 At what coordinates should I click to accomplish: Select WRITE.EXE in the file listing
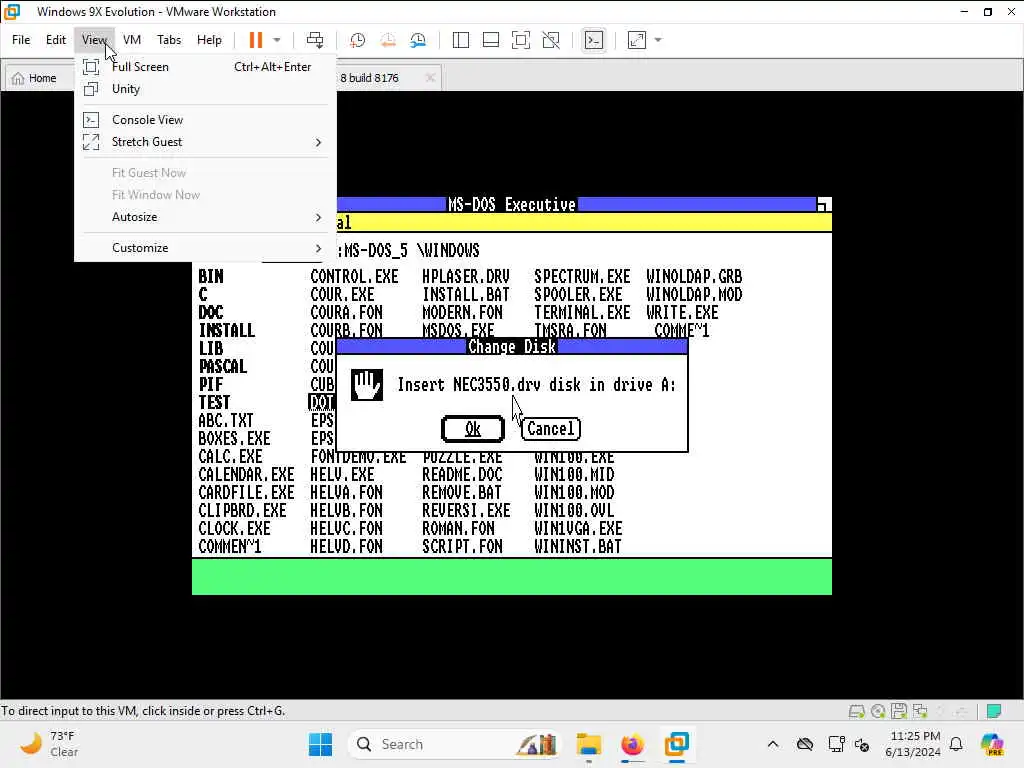(x=682, y=313)
